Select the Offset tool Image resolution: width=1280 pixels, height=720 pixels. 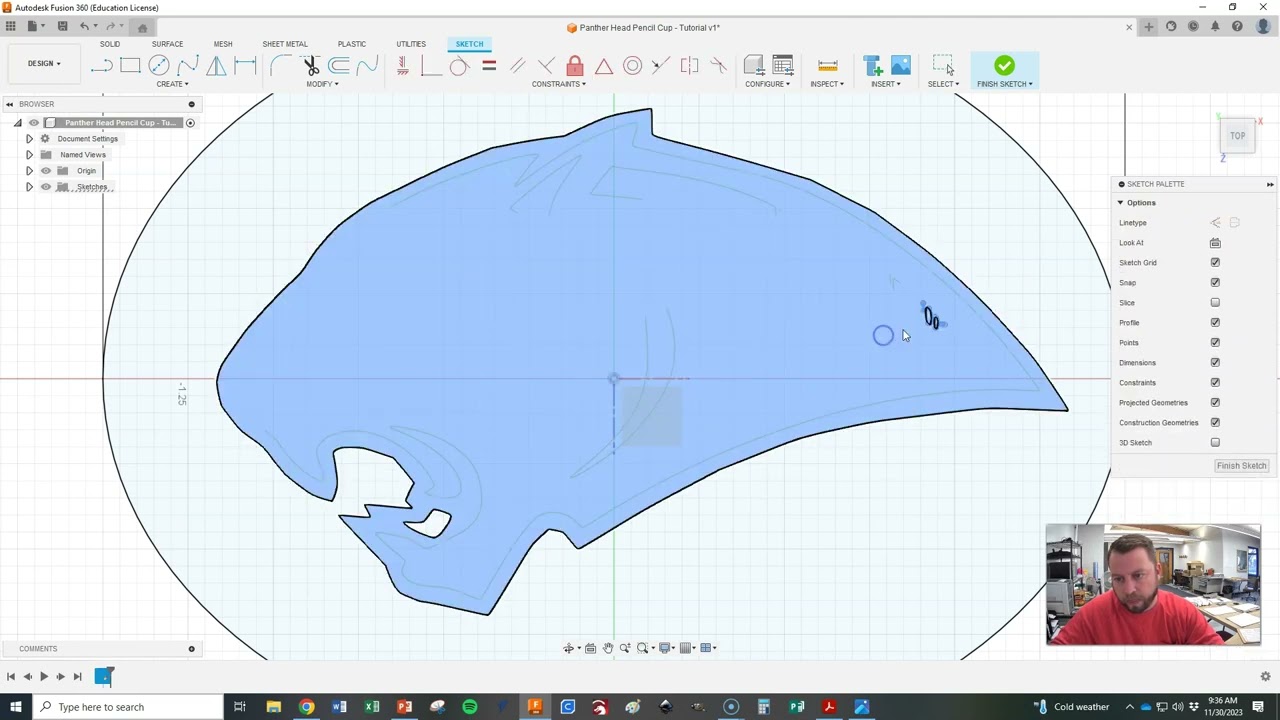pyautogui.click(x=339, y=66)
